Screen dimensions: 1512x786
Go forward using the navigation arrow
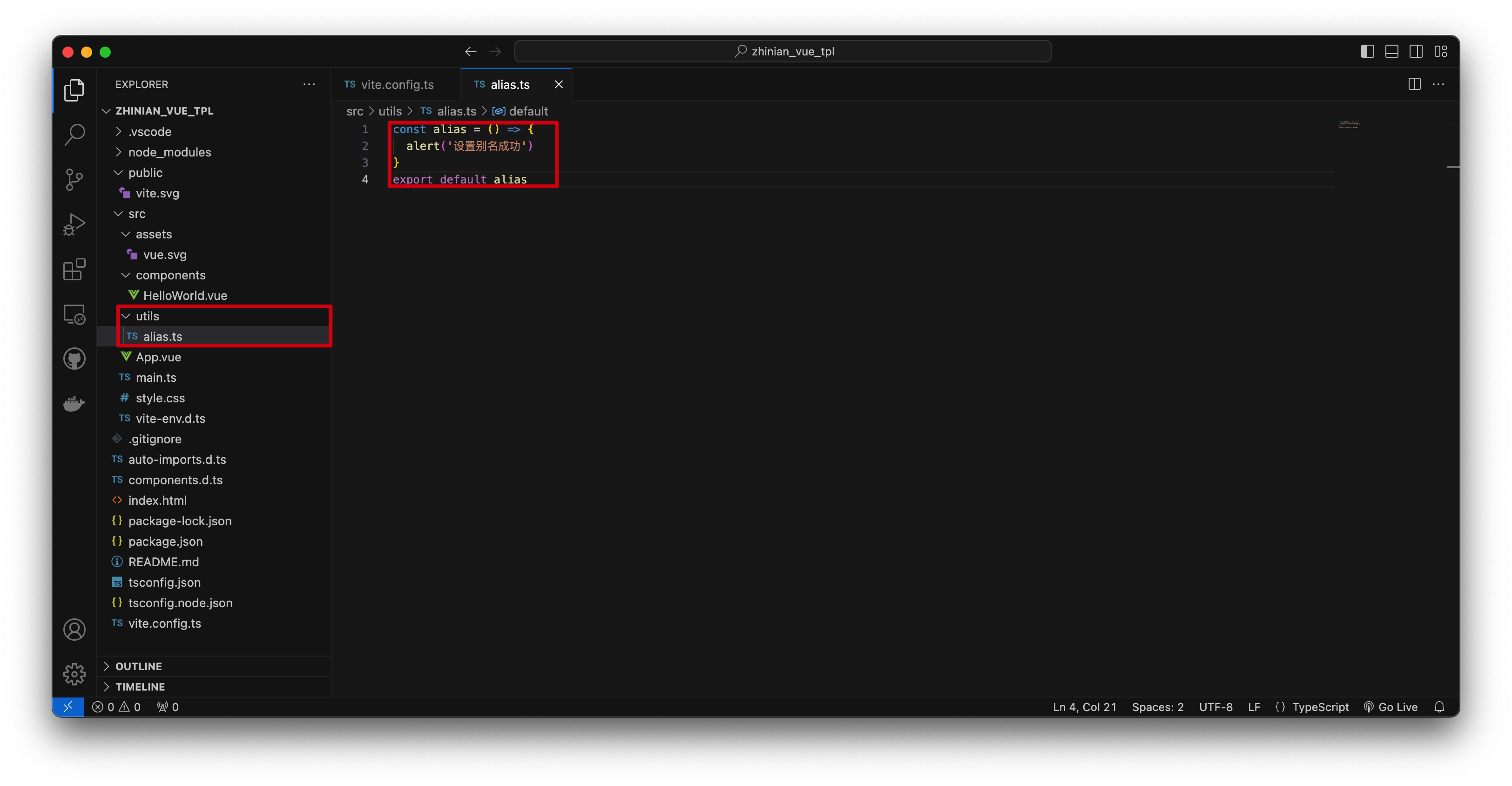point(495,52)
